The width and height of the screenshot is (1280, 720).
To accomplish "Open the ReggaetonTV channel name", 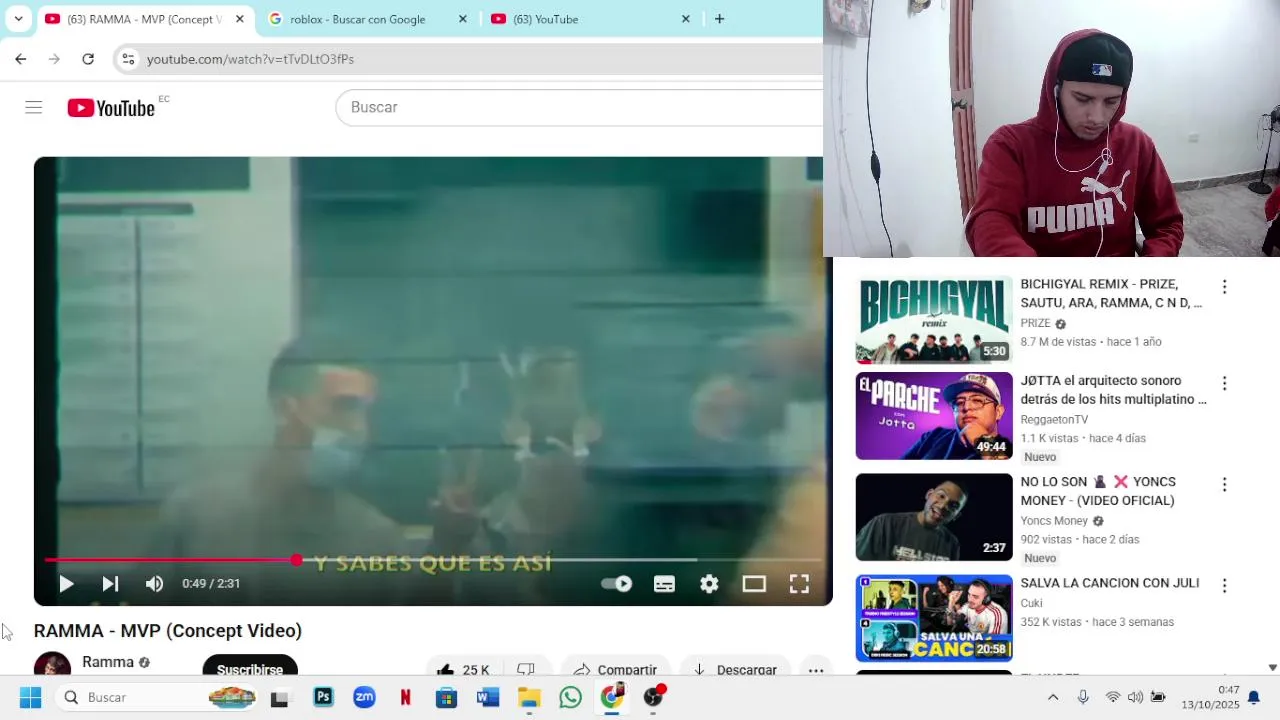I will (1054, 419).
